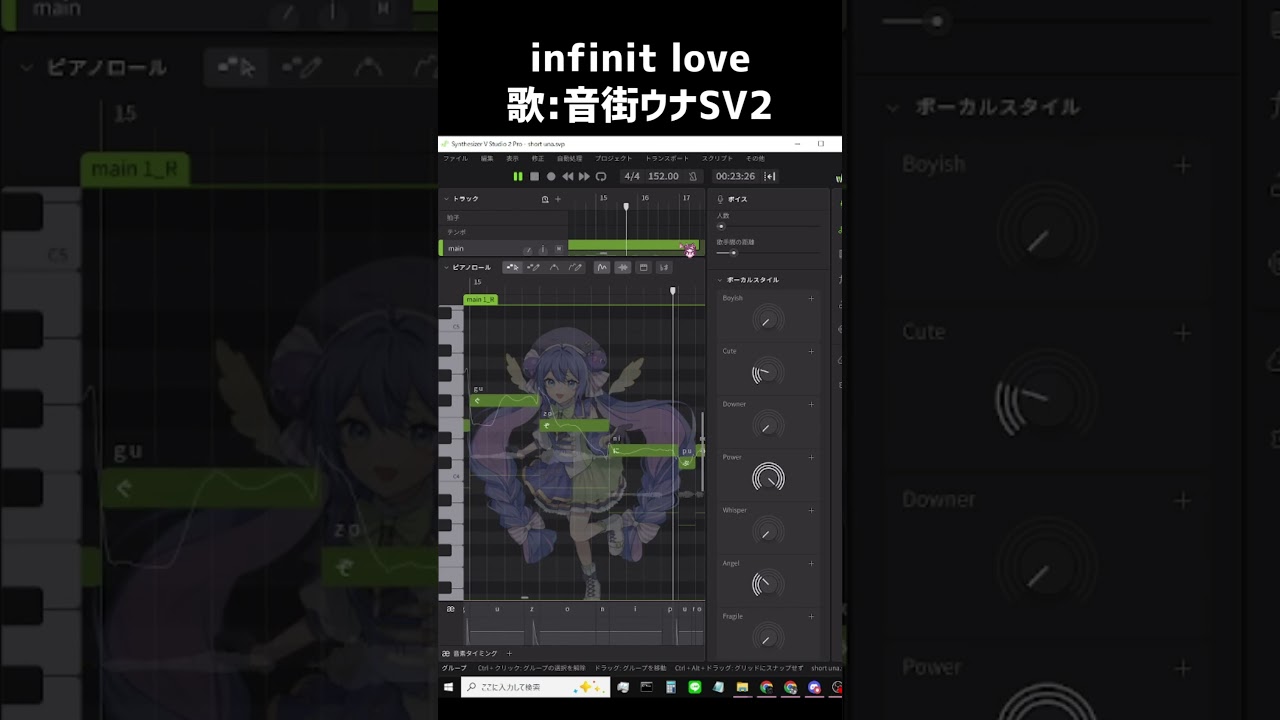Click the track search icon
The width and height of the screenshot is (1280, 720).
pos(545,199)
